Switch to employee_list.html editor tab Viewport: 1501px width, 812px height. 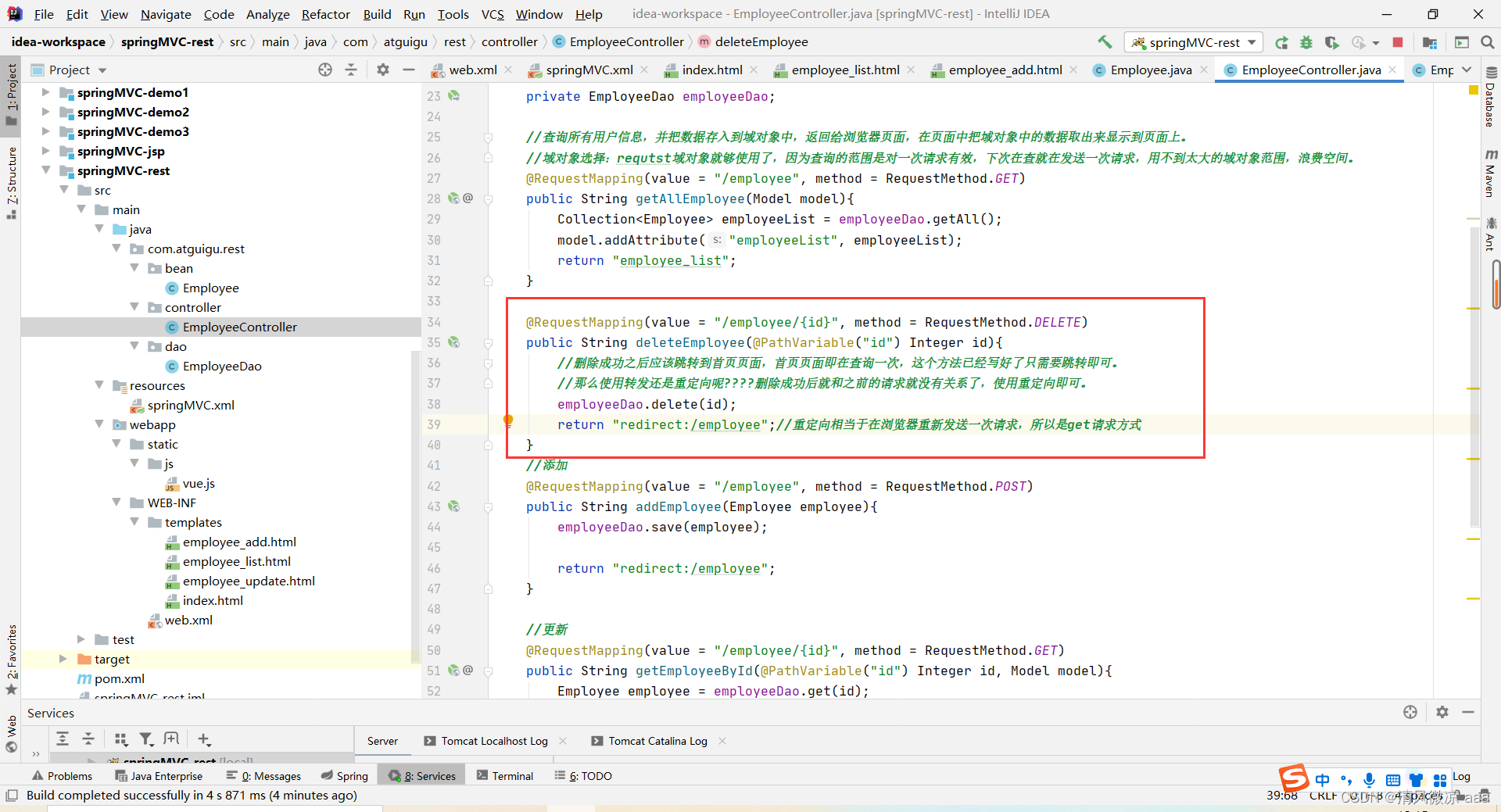pos(844,70)
